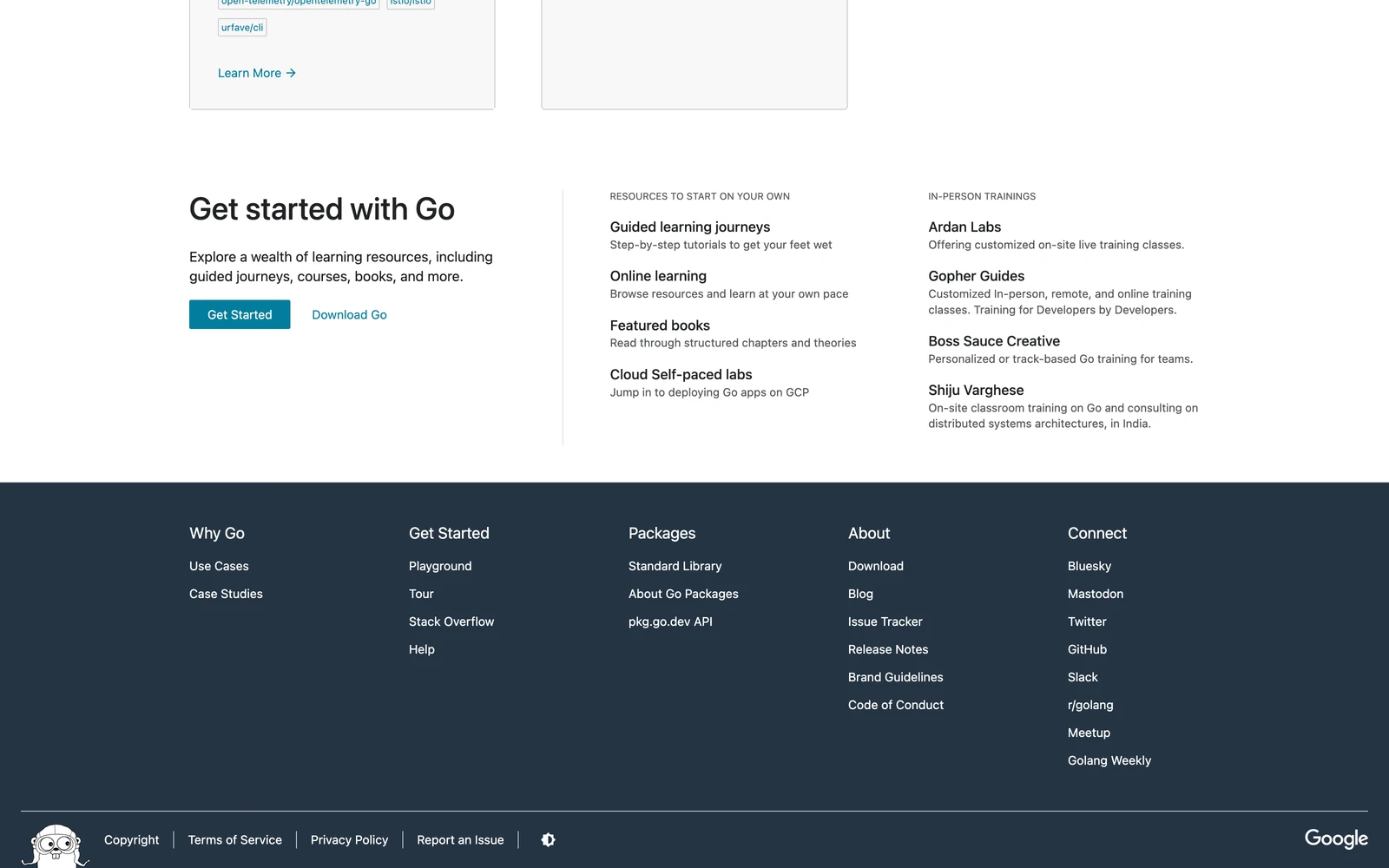This screenshot has width=1389, height=868.
Task: Open the GitHub link
Action: pos(1087,649)
